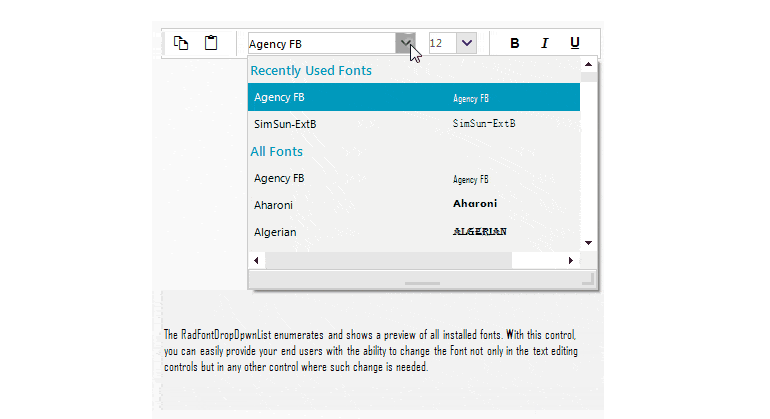This screenshot has height=419, width=770.
Task: Select Agency FB under All Fonts
Action: point(413,178)
